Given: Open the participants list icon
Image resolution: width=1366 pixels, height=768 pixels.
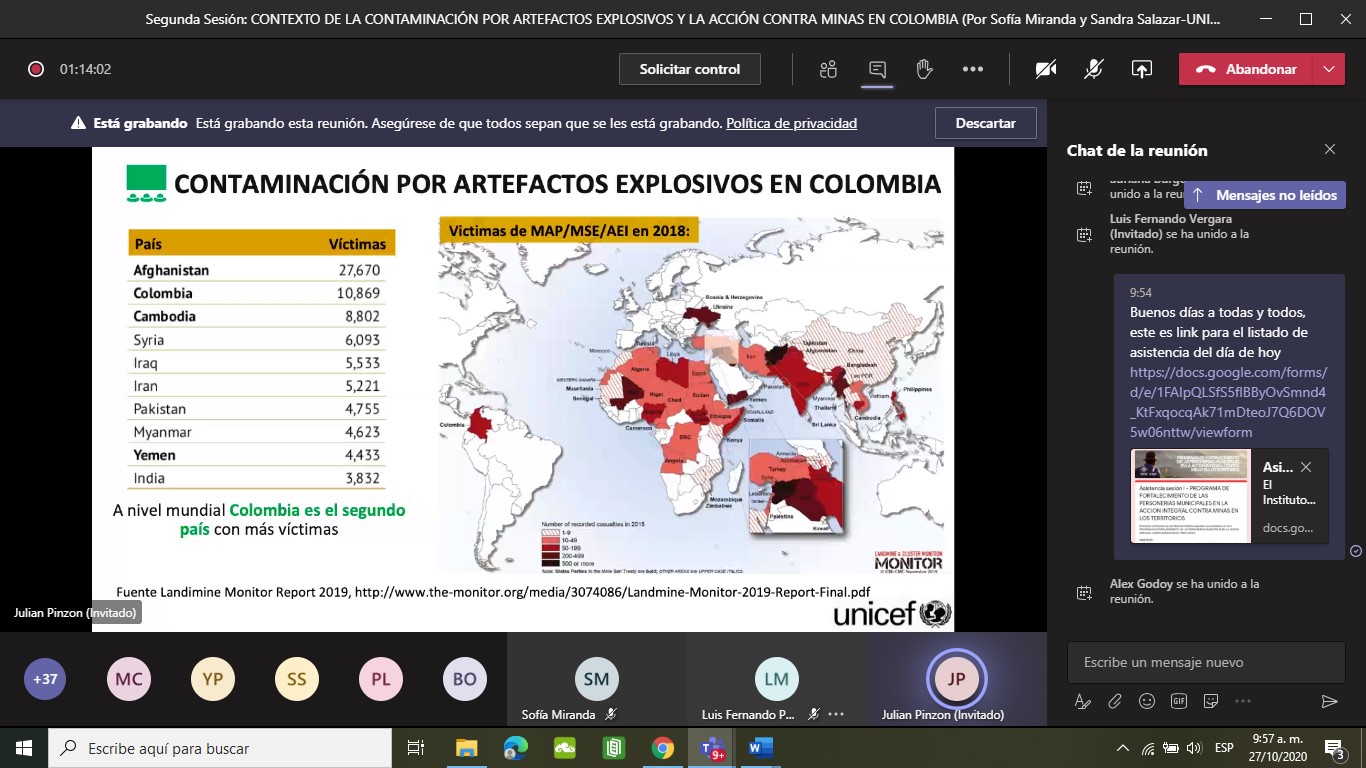Looking at the screenshot, I should (828, 69).
